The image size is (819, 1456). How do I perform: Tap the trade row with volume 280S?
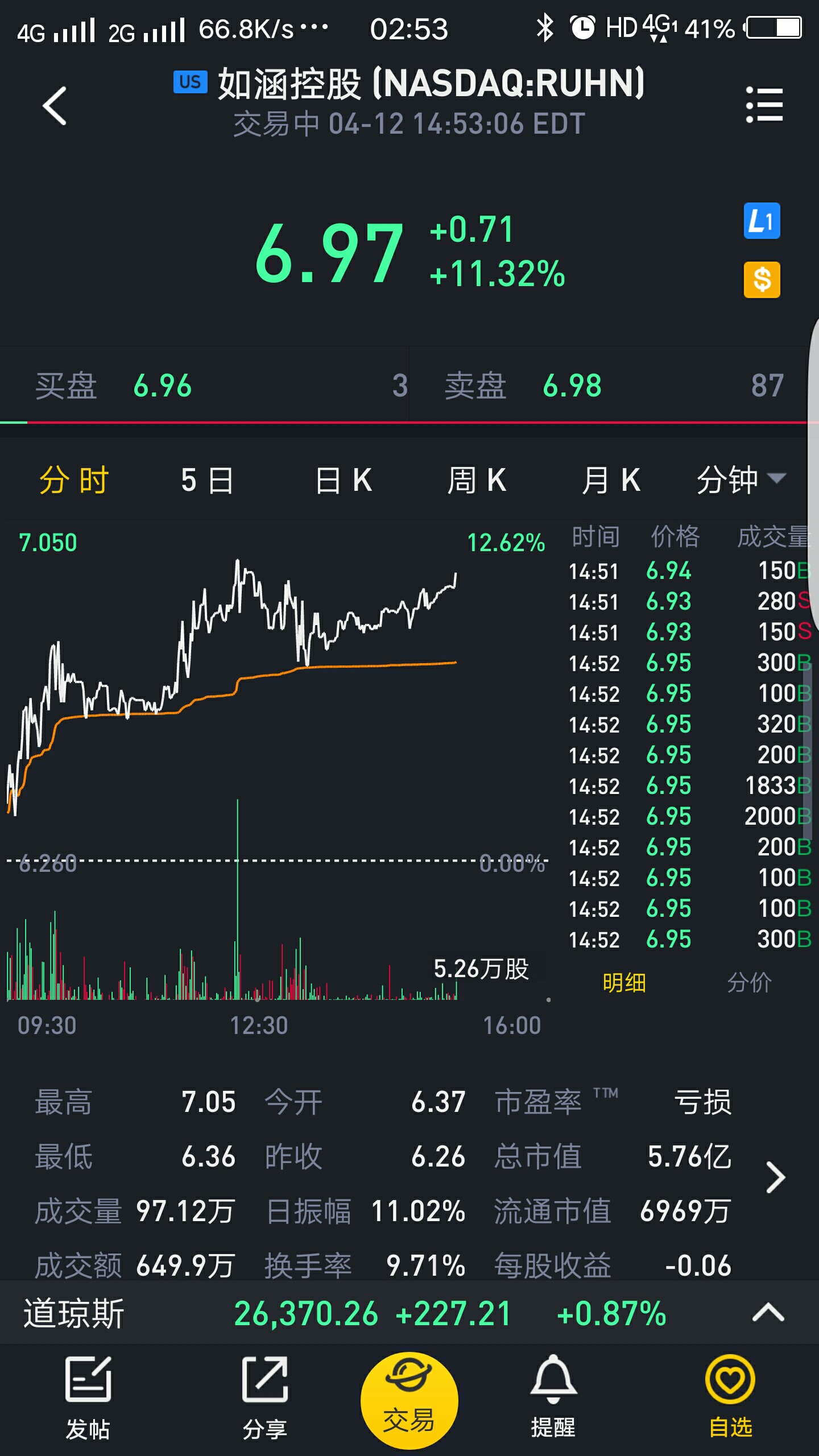(689, 602)
